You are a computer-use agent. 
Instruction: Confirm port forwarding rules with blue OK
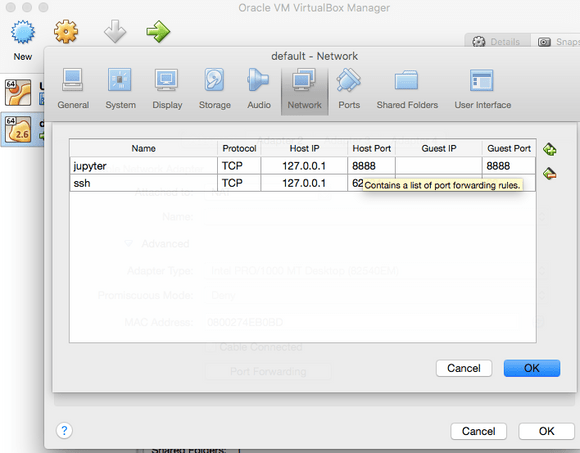(532, 368)
